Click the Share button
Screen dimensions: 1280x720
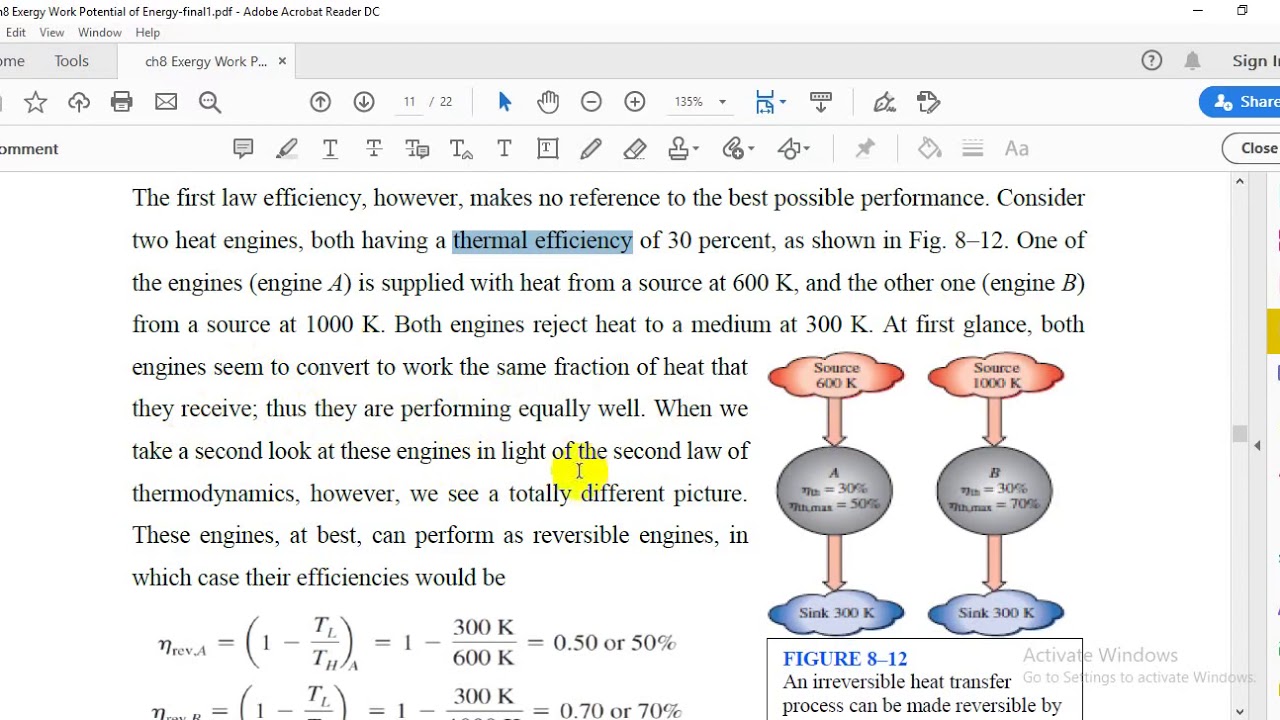[1240, 102]
